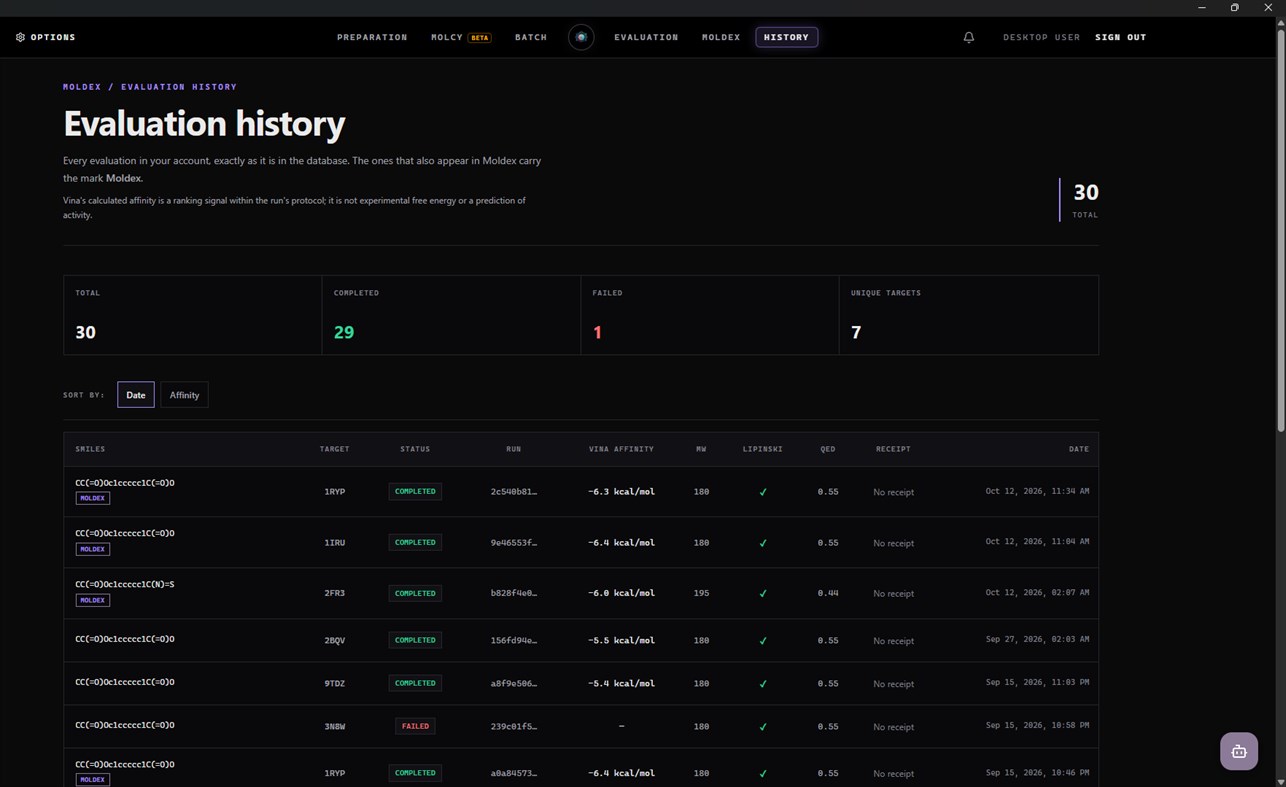1286x787 pixels.
Task: Click target 9TDZ cell
Action: [x=335, y=684]
